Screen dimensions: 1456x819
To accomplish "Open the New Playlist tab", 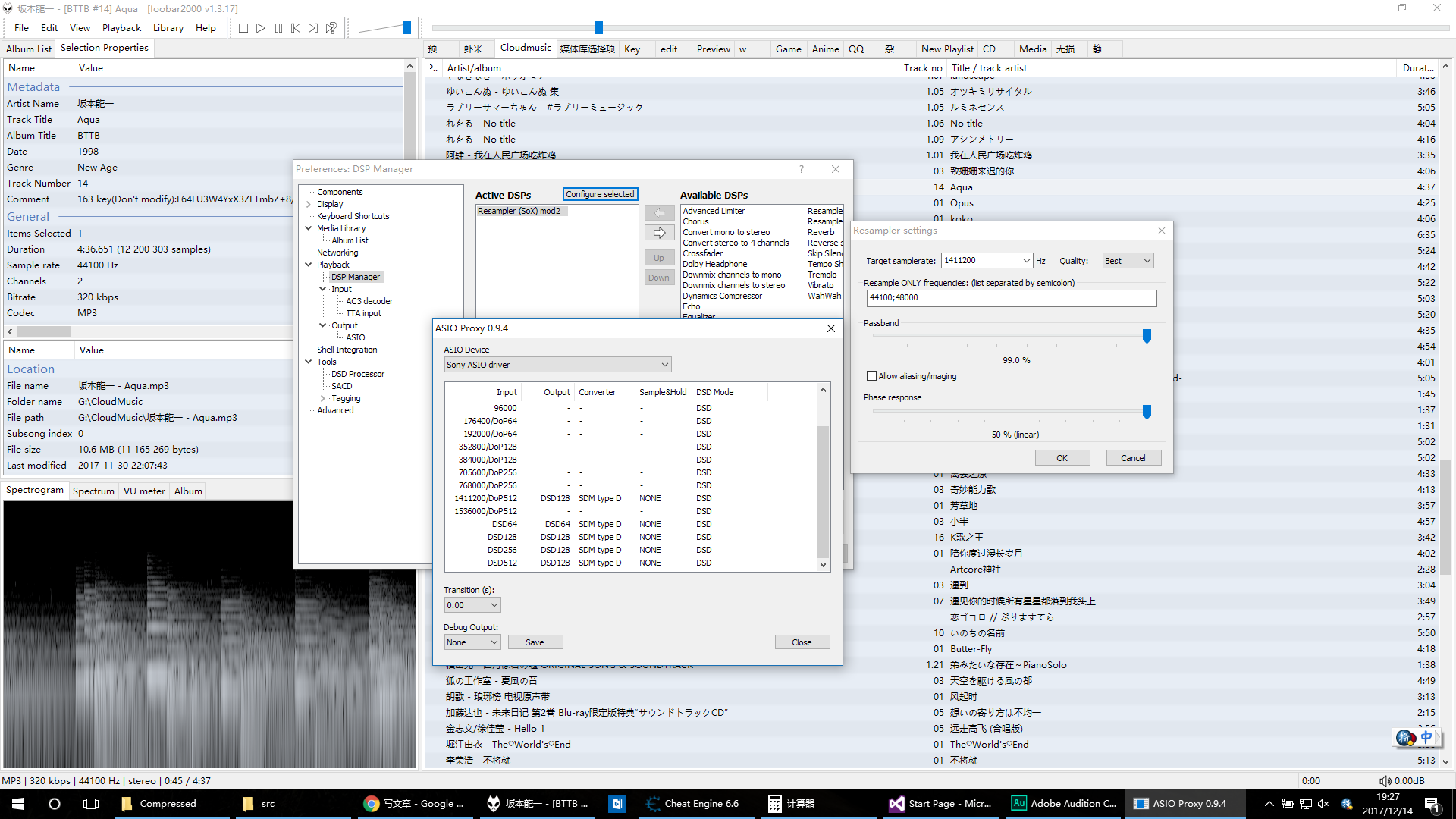I will click(947, 49).
